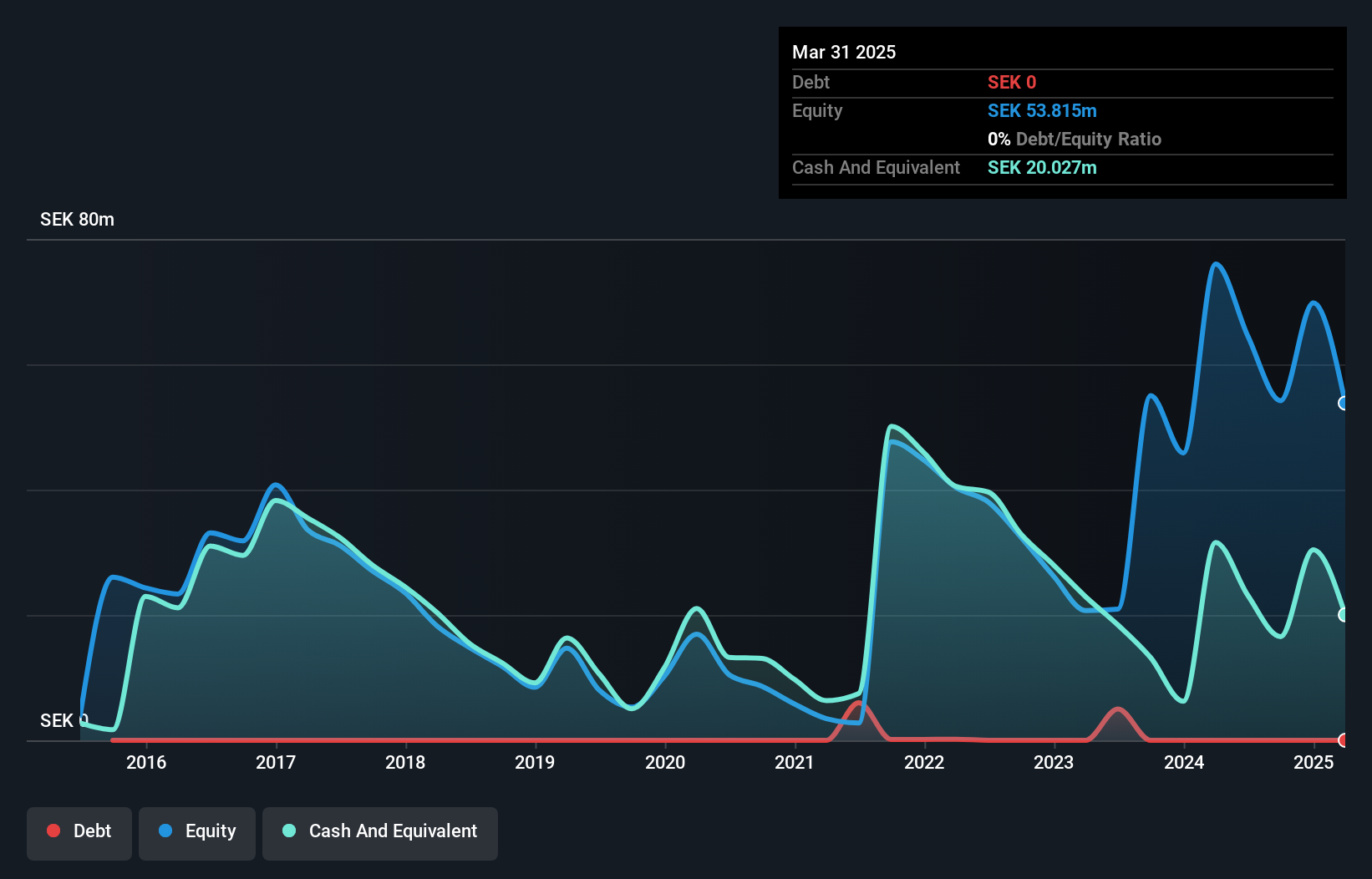The width and height of the screenshot is (1372, 879).
Task: Click the Debt value SEK 0
Action: [x=1012, y=82]
